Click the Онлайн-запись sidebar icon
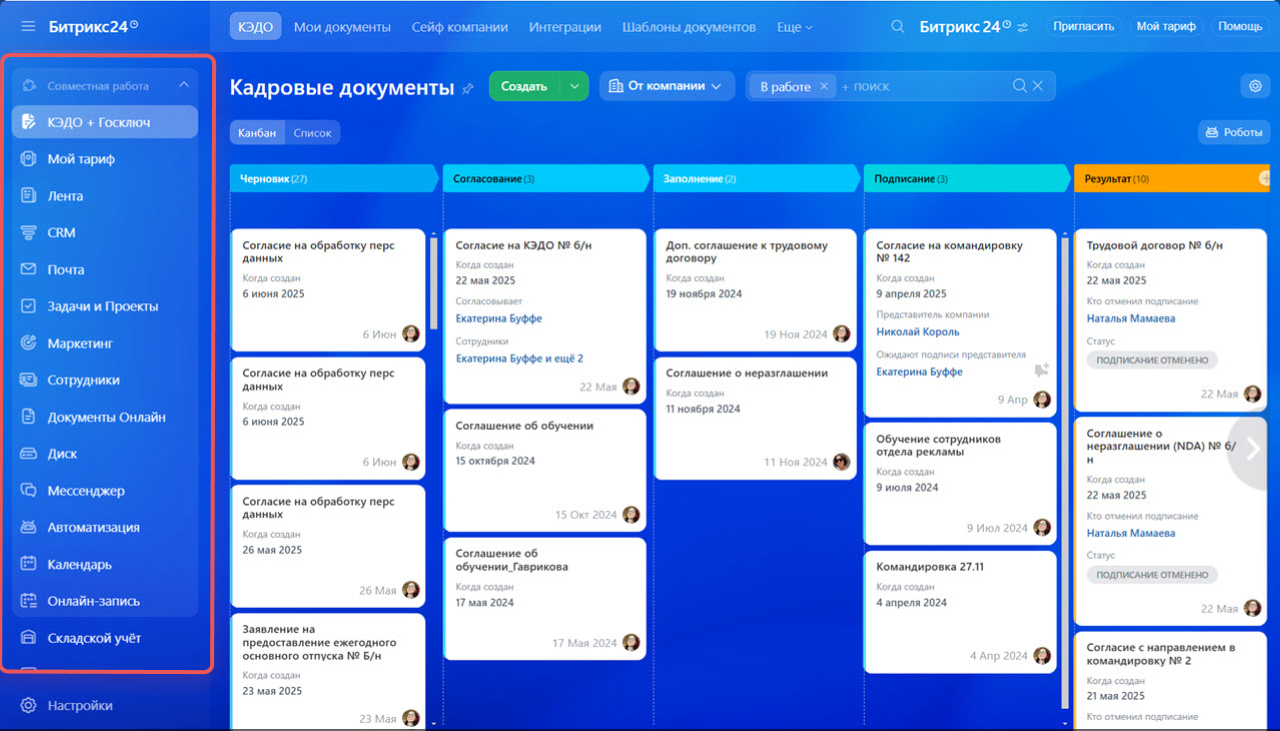This screenshot has height=731, width=1280. [29, 601]
